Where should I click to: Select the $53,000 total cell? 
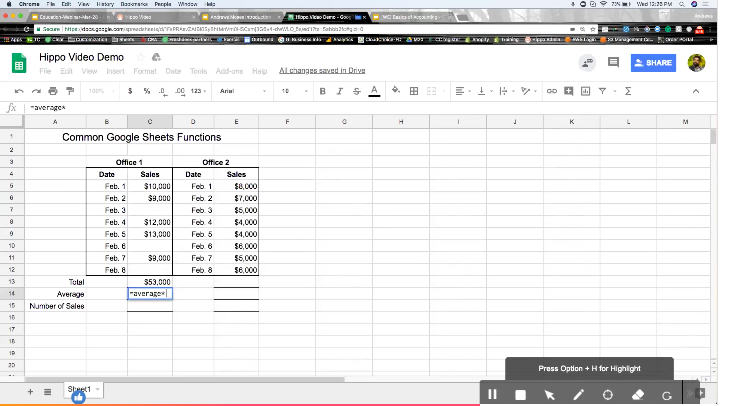[x=150, y=282]
